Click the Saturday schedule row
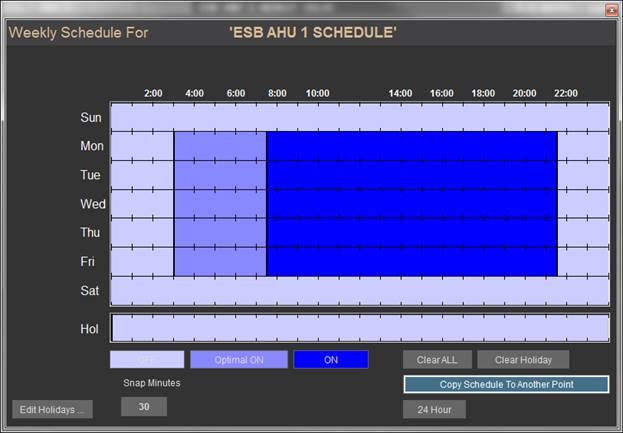623x433 pixels. click(359, 291)
